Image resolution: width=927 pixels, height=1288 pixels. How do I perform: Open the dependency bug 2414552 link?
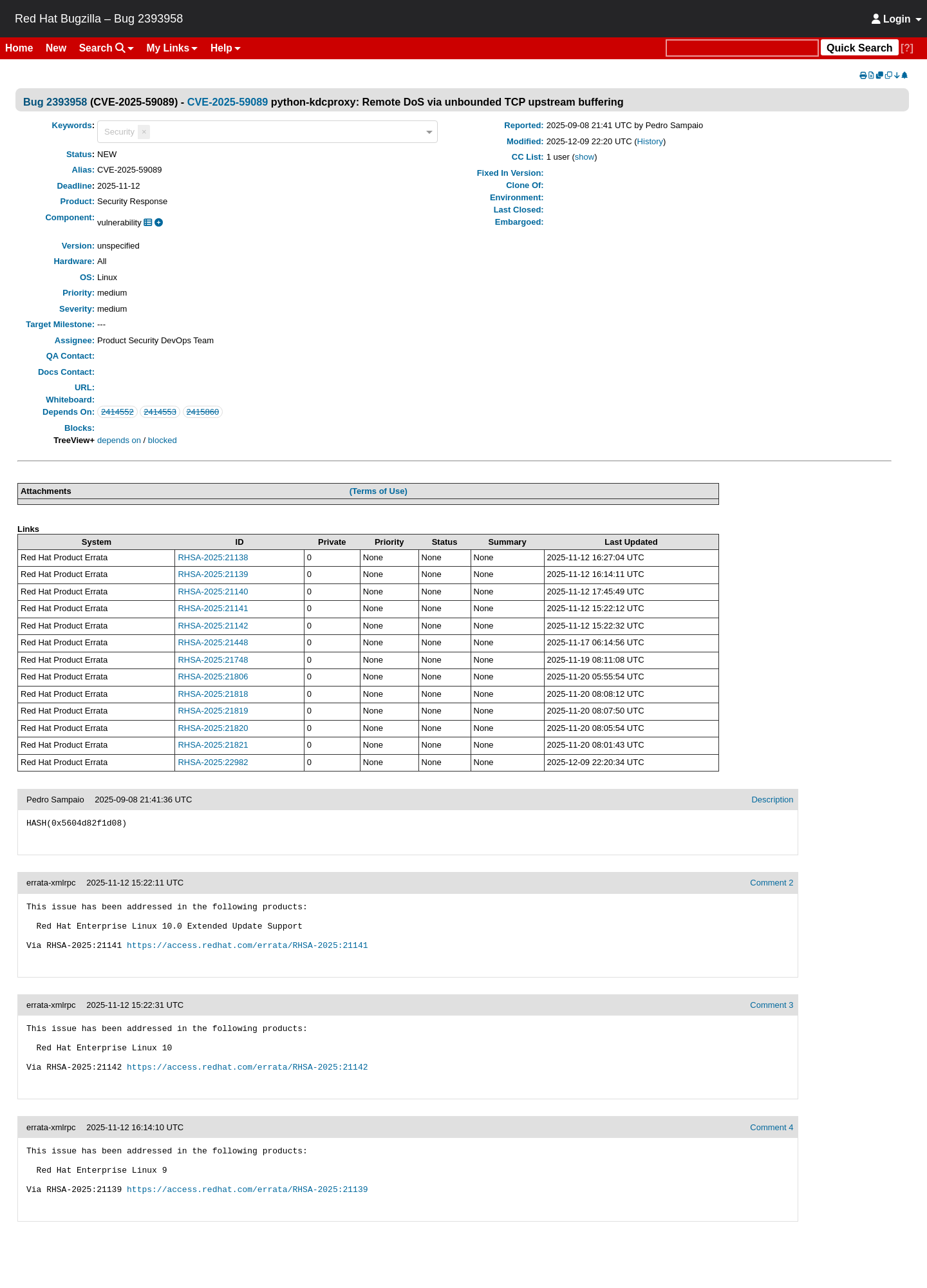117,412
